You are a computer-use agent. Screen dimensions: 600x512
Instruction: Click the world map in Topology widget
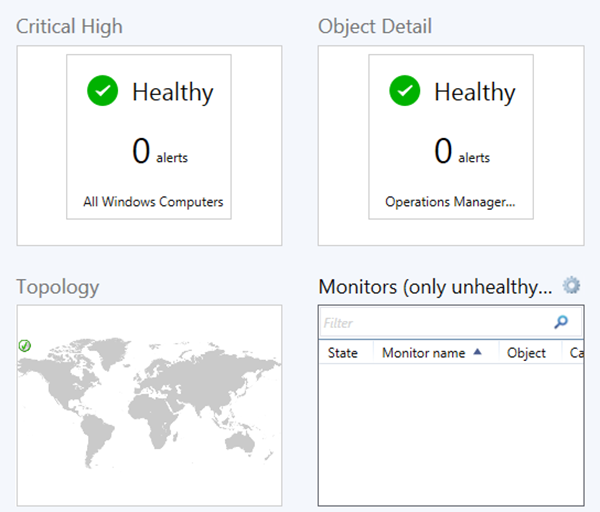click(x=150, y=400)
